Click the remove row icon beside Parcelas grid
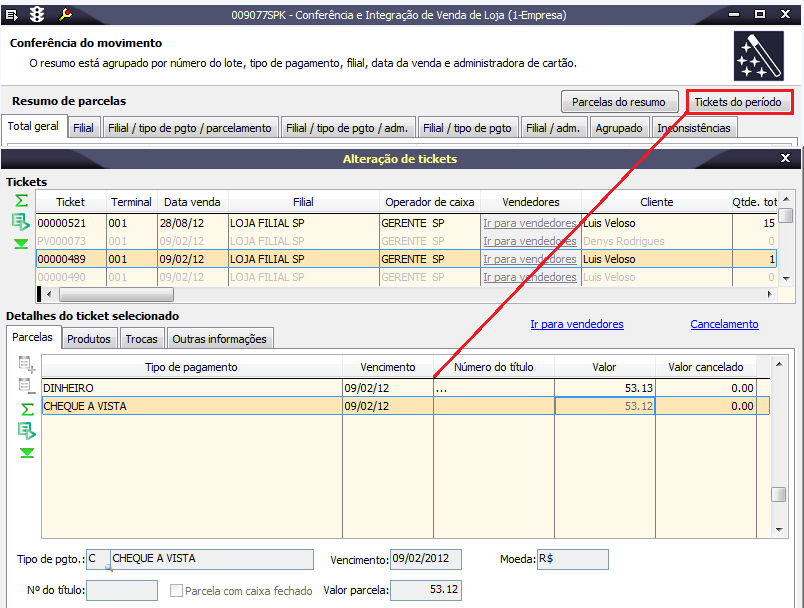Viewport: 804px width, 608px height. (27, 386)
